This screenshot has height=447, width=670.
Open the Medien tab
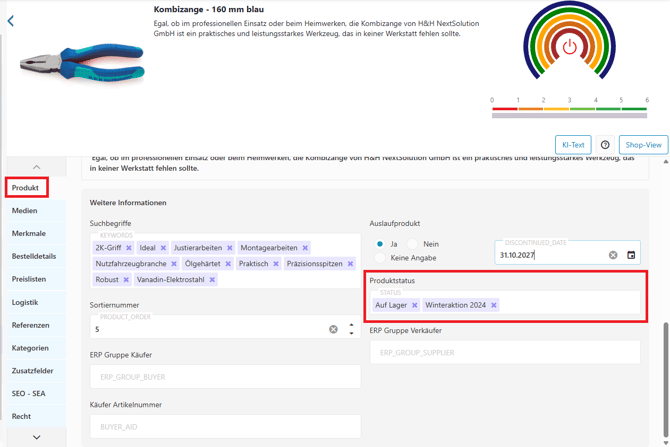point(25,211)
